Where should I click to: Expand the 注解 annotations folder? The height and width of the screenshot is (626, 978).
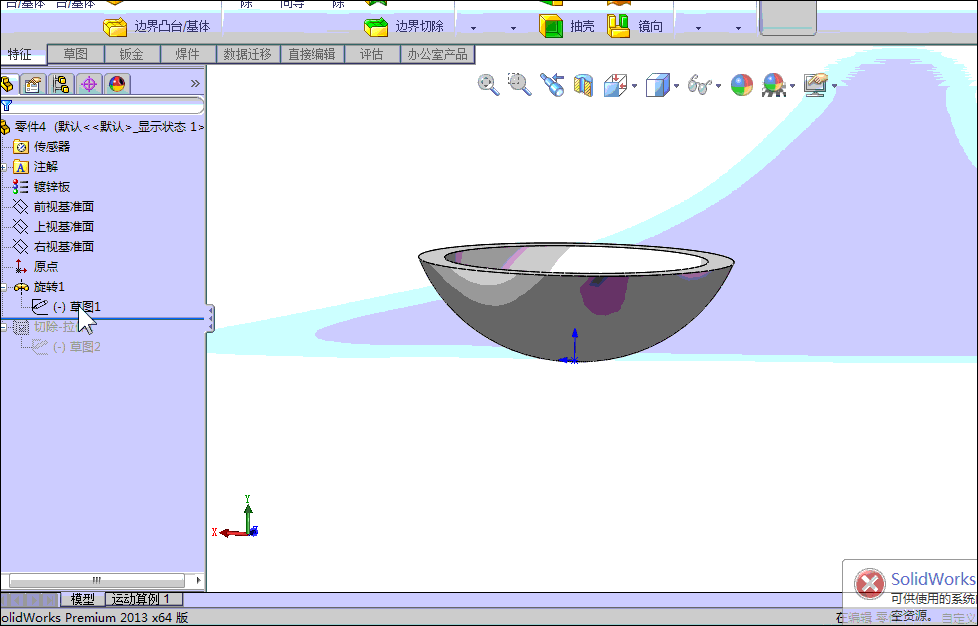point(4,167)
